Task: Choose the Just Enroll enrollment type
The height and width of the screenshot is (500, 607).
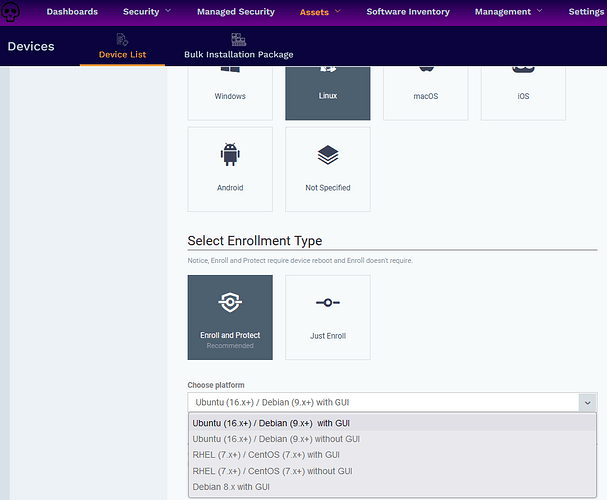Action: tap(328, 317)
